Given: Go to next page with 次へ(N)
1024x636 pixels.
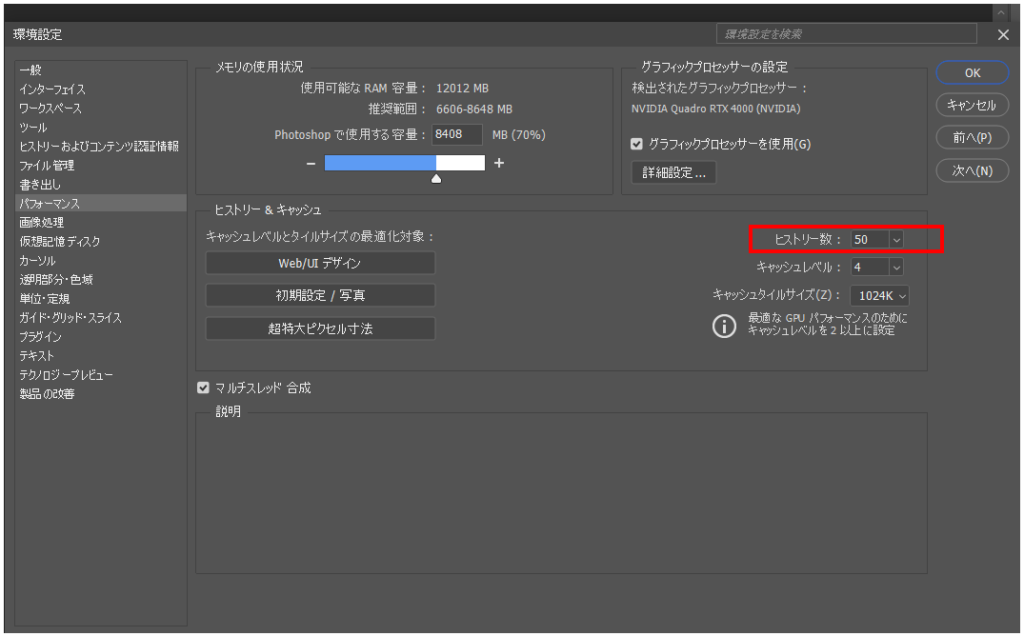Looking at the screenshot, I should point(972,170).
